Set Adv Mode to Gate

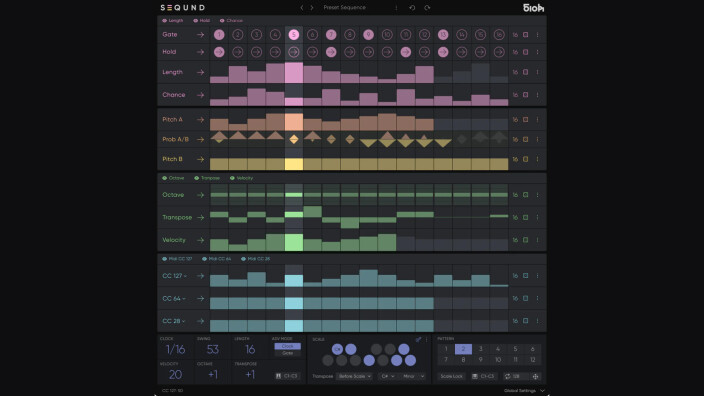(x=287, y=353)
